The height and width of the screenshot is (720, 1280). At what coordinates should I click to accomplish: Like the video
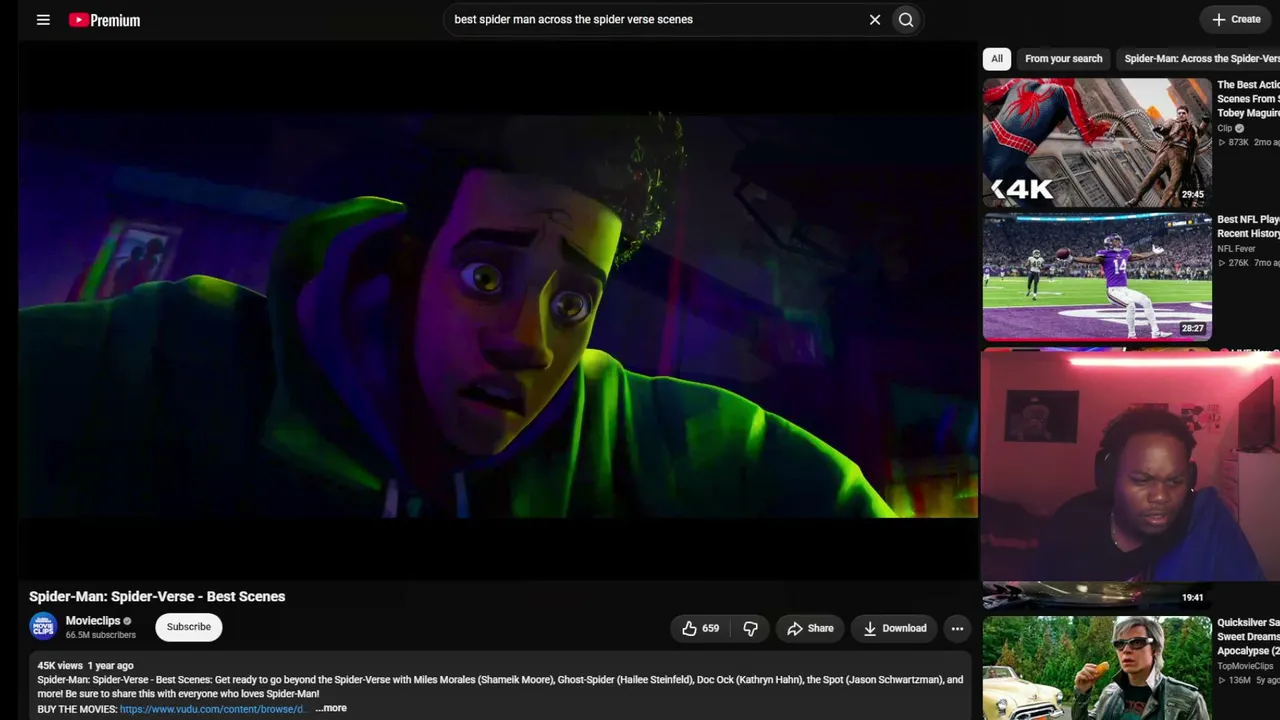700,628
